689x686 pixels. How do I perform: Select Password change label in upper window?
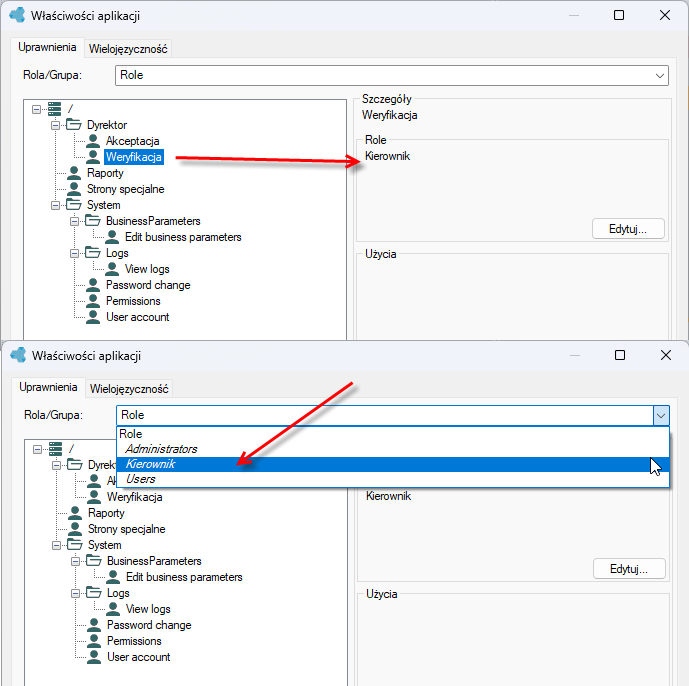(x=148, y=285)
